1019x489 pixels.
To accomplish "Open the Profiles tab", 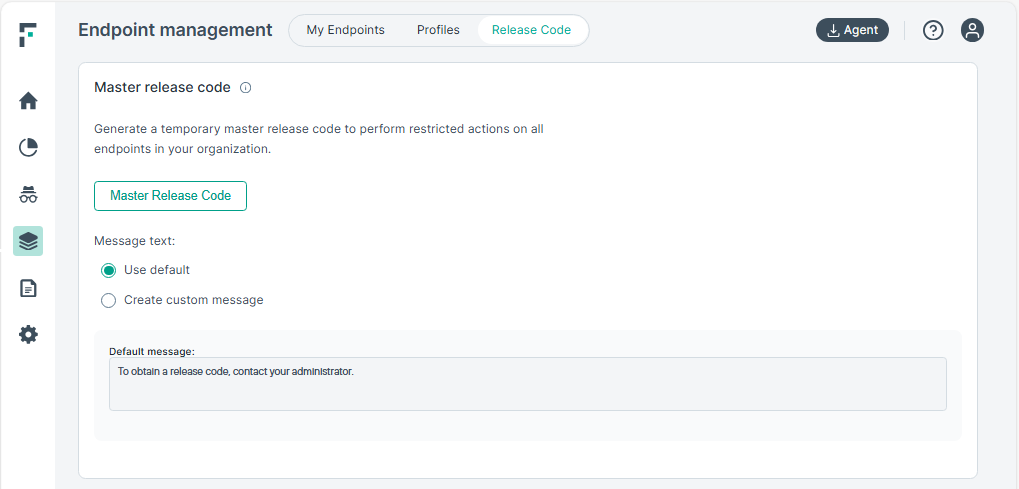I will pos(438,30).
